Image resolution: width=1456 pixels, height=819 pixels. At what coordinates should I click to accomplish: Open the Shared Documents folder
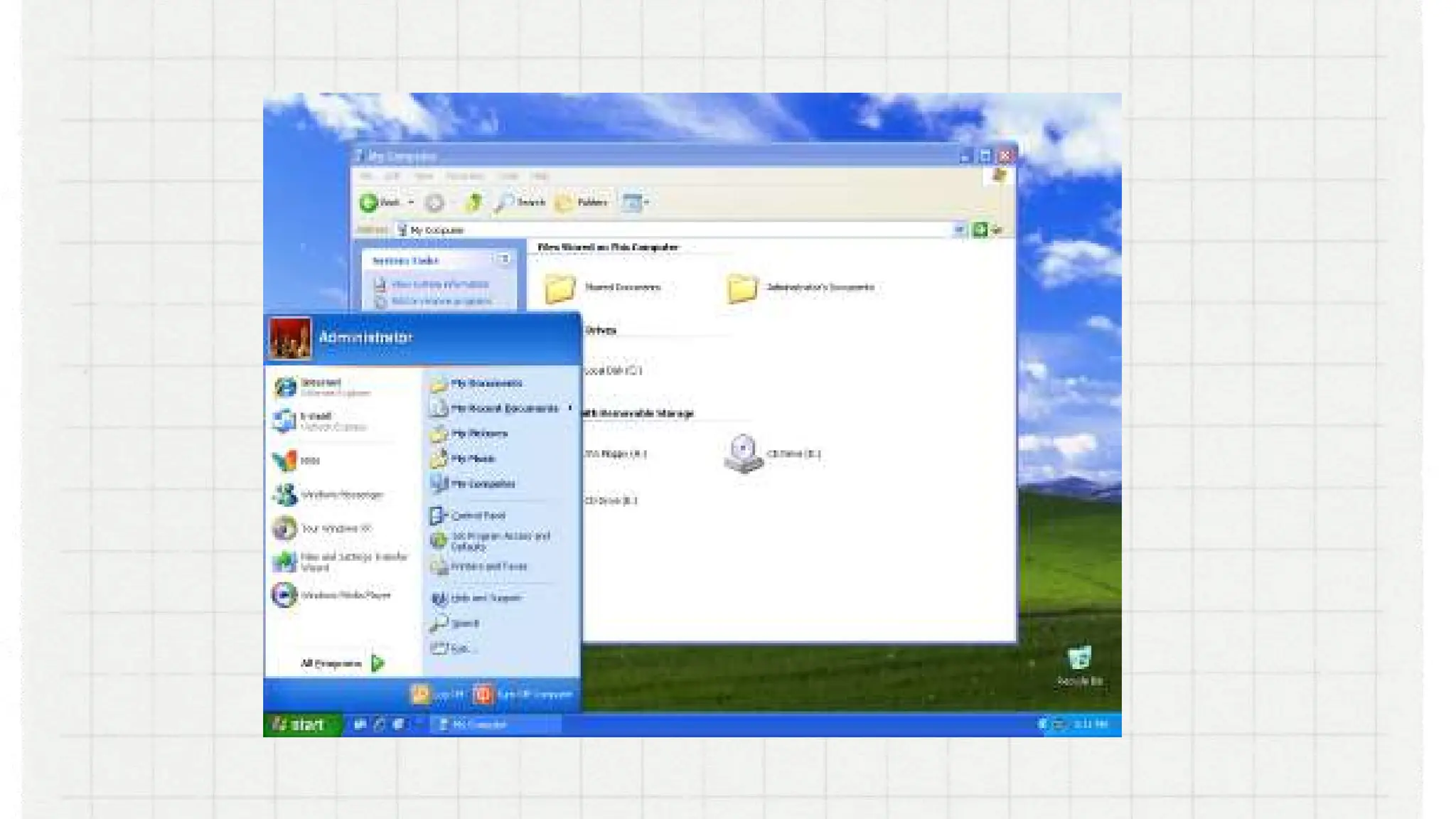click(x=560, y=287)
